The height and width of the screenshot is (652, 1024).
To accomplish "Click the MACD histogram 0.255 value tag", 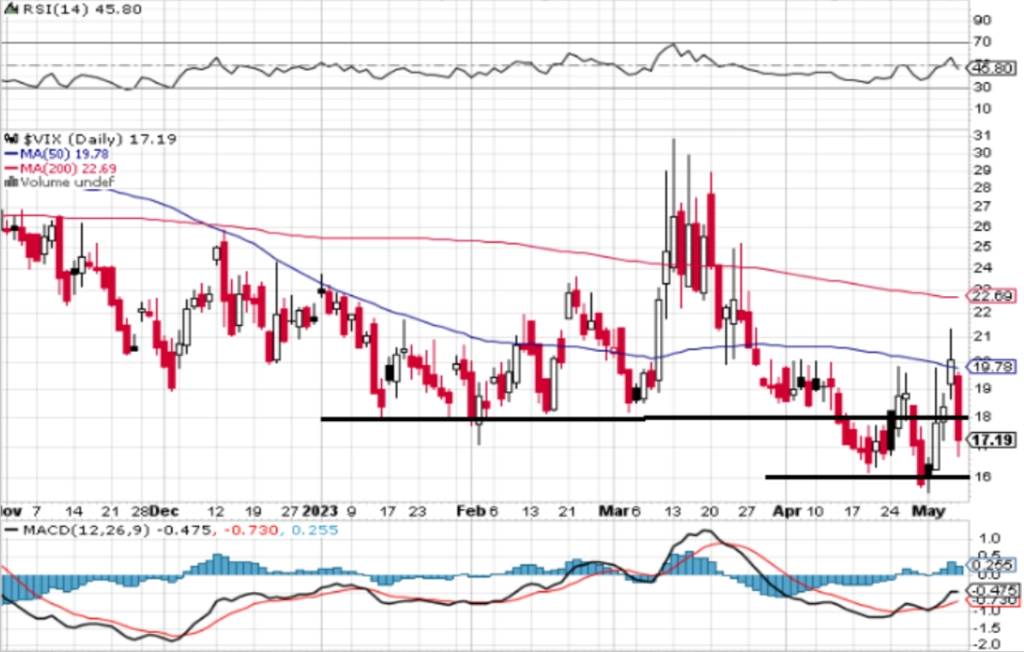I will tap(992, 564).
